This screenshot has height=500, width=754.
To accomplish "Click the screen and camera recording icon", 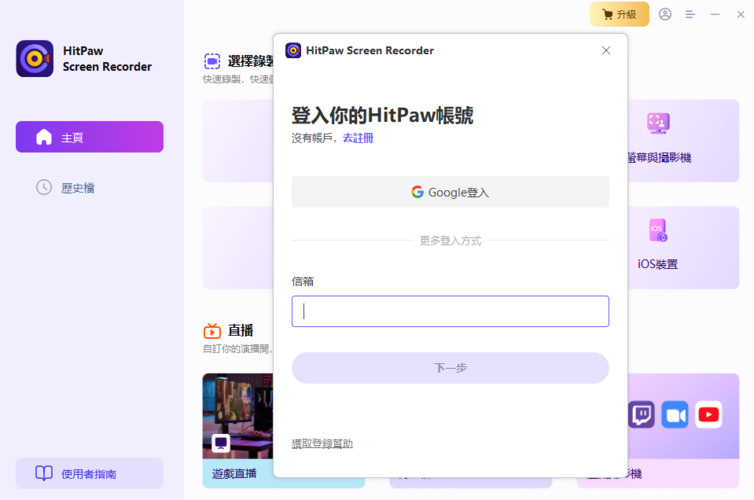I will point(658,123).
